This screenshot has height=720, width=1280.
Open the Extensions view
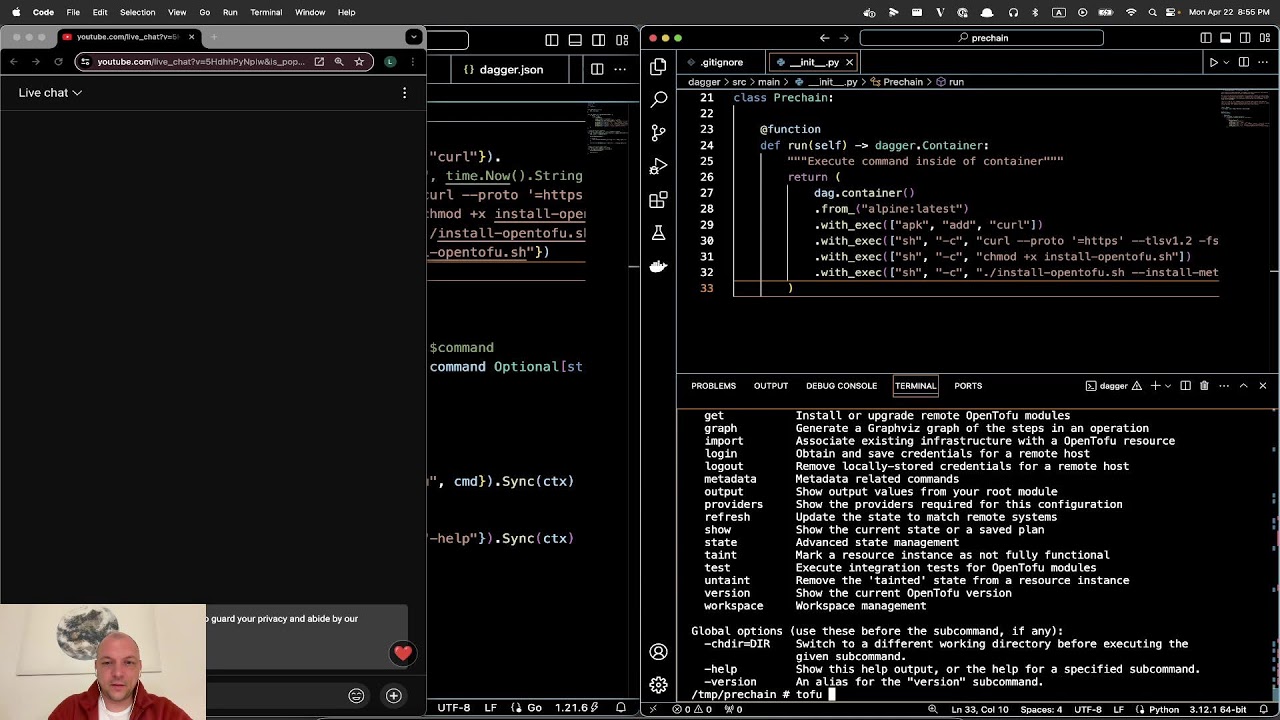pyautogui.click(x=658, y=200)
